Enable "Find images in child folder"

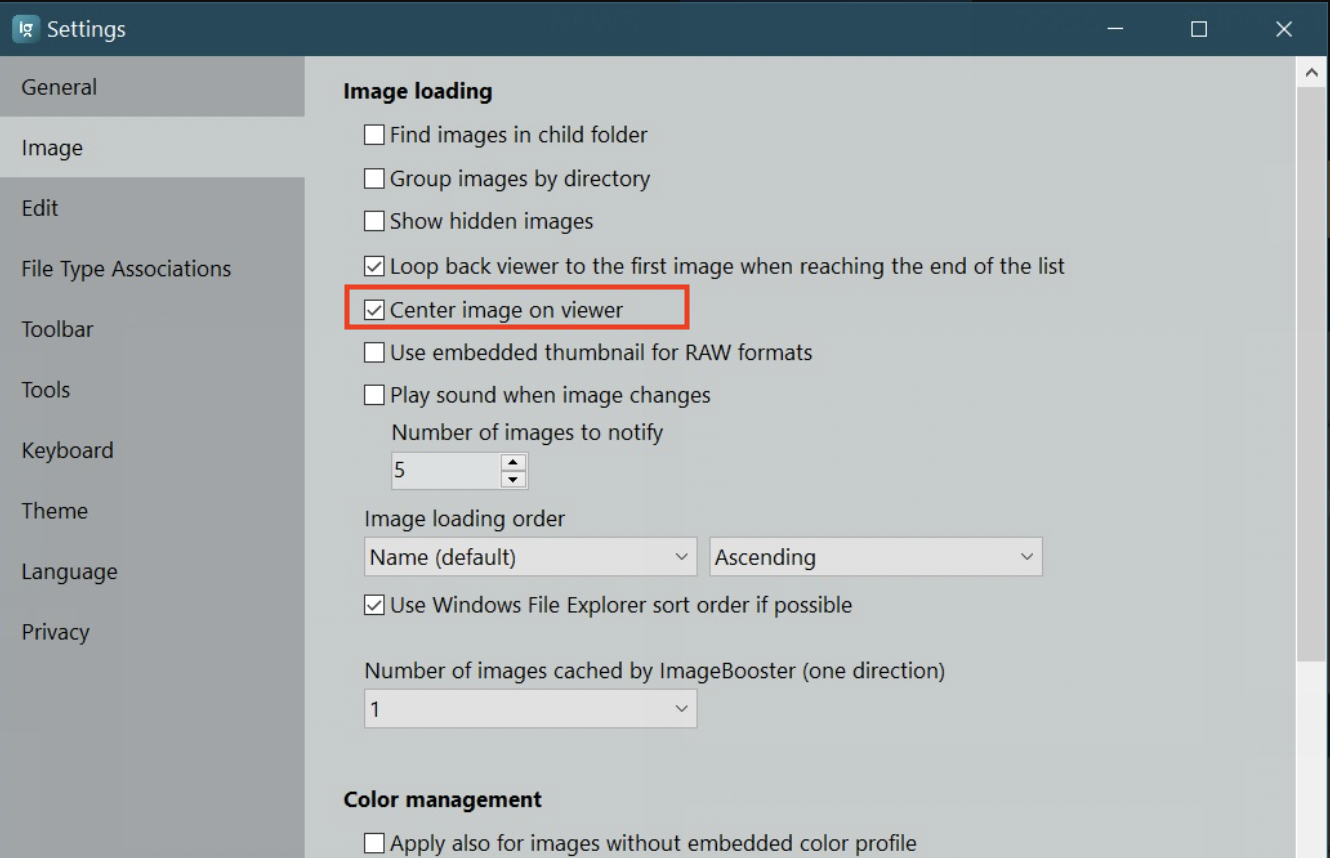point(374,134)
